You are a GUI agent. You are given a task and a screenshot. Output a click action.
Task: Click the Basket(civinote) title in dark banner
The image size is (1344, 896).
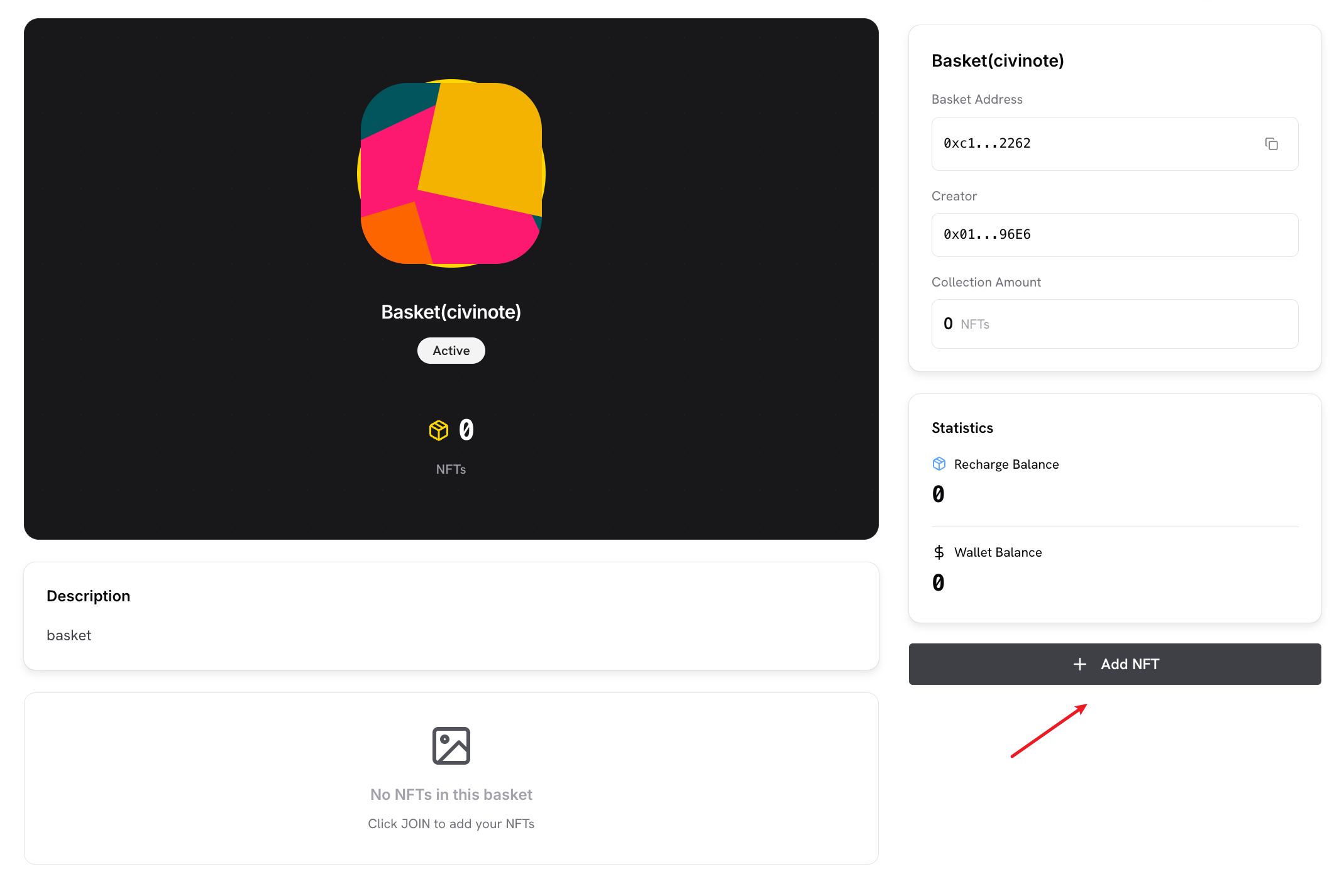[x=451, y=312]
